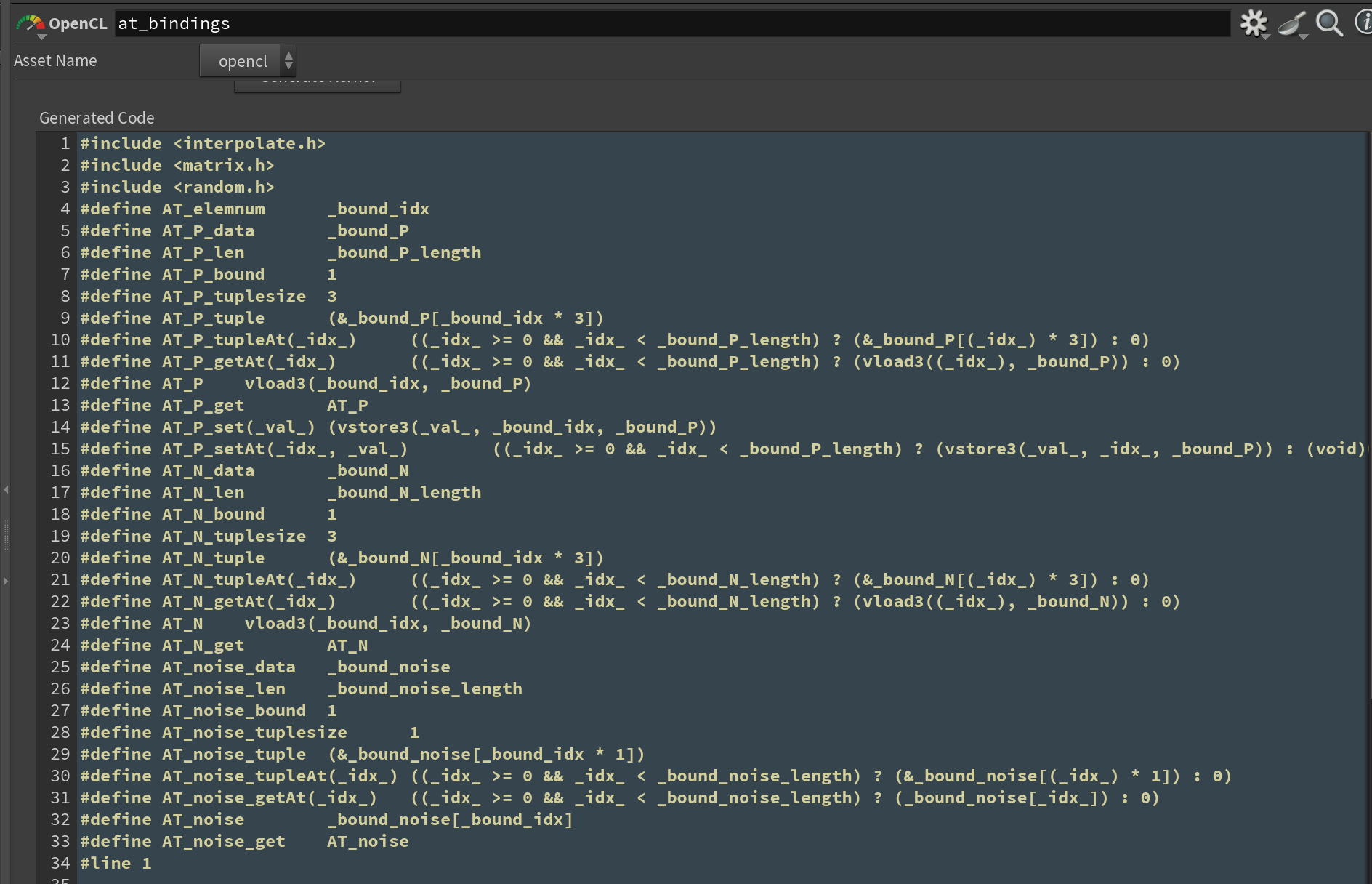
Task: Open the Asset Name opencl dropdown
Action: (248, 61)
